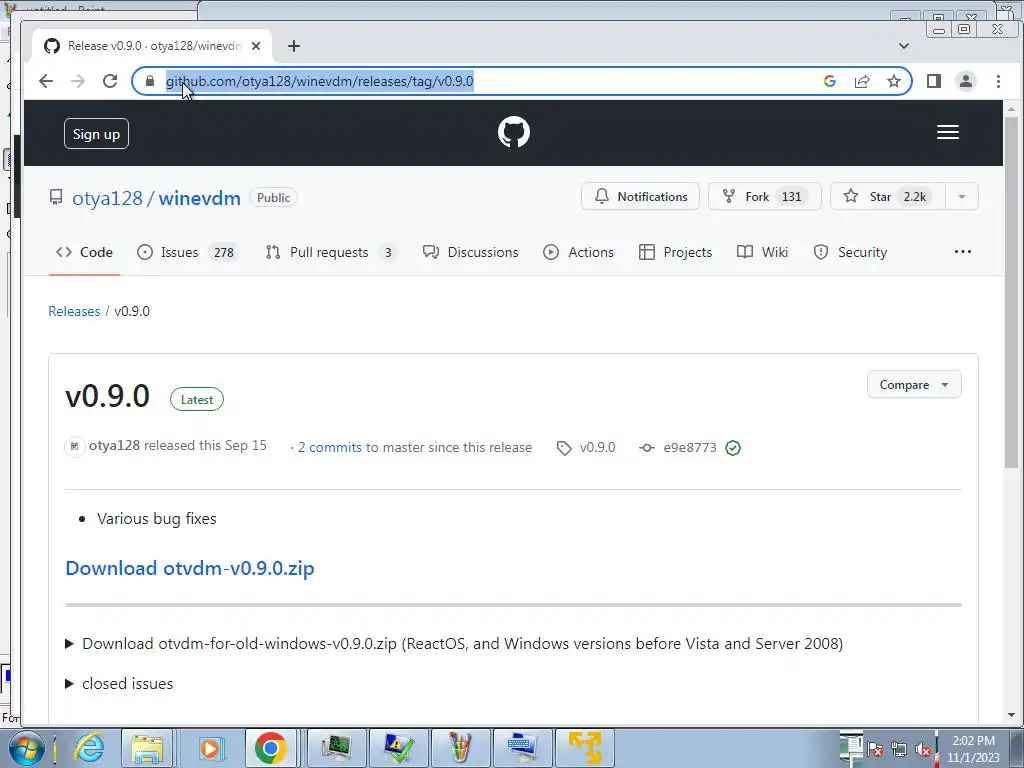Switch to the Pull requests tab
The image size is (1024, 768).
pyautogui.click(x=331, y=252)
